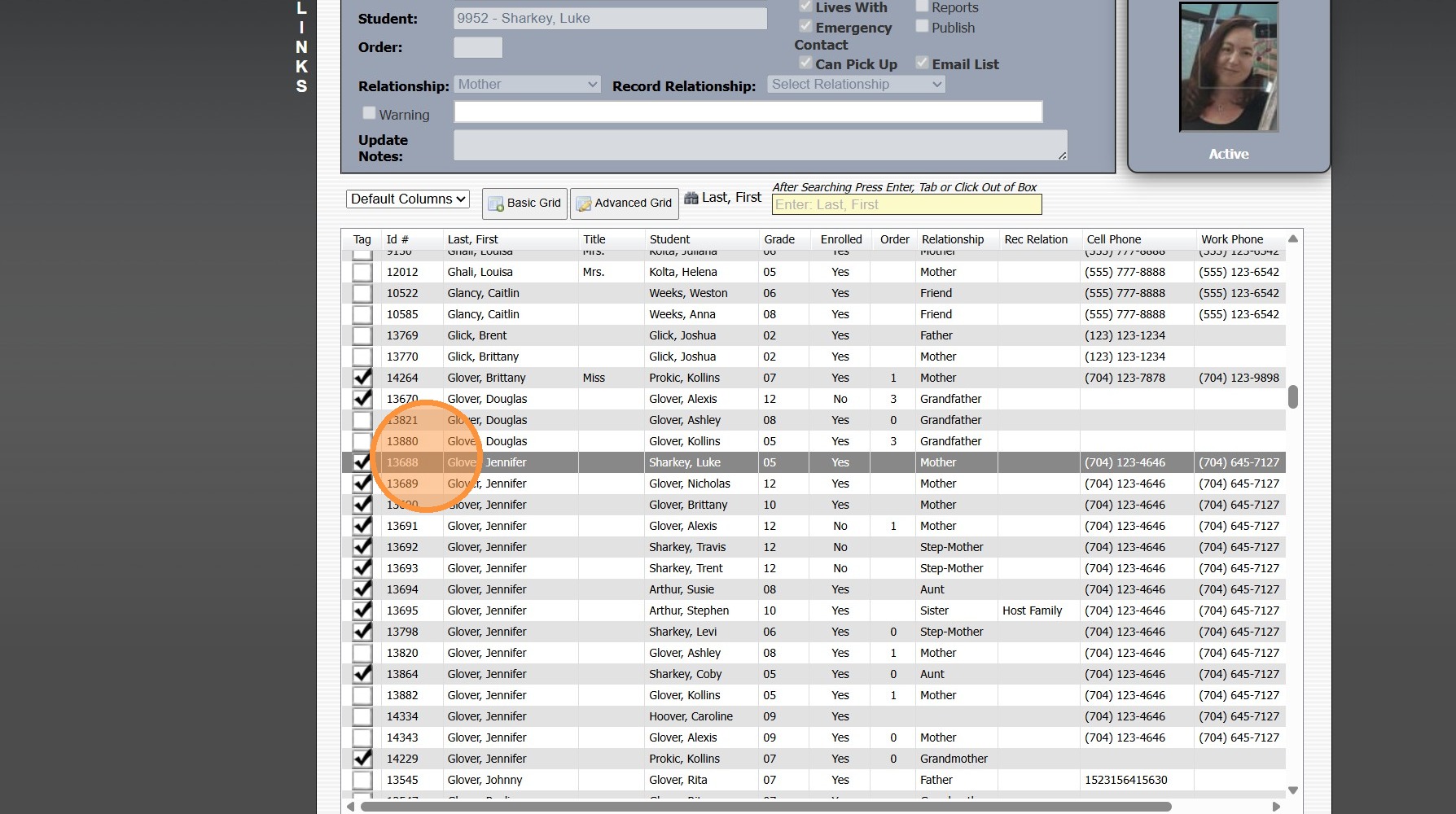Click the grid's scroll down arrow
The height and width of the screenshot is (814, 1456).
1292,790
